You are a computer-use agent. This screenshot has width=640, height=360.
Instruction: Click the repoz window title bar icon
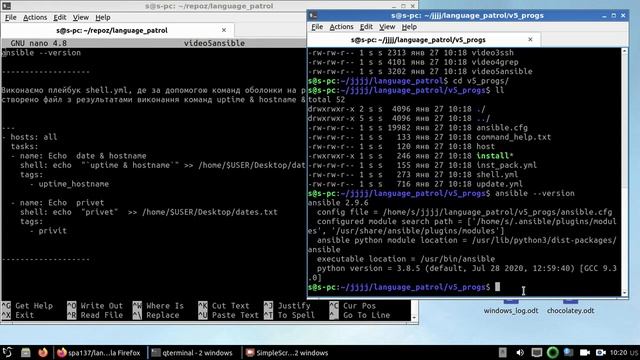pos(6,6)
